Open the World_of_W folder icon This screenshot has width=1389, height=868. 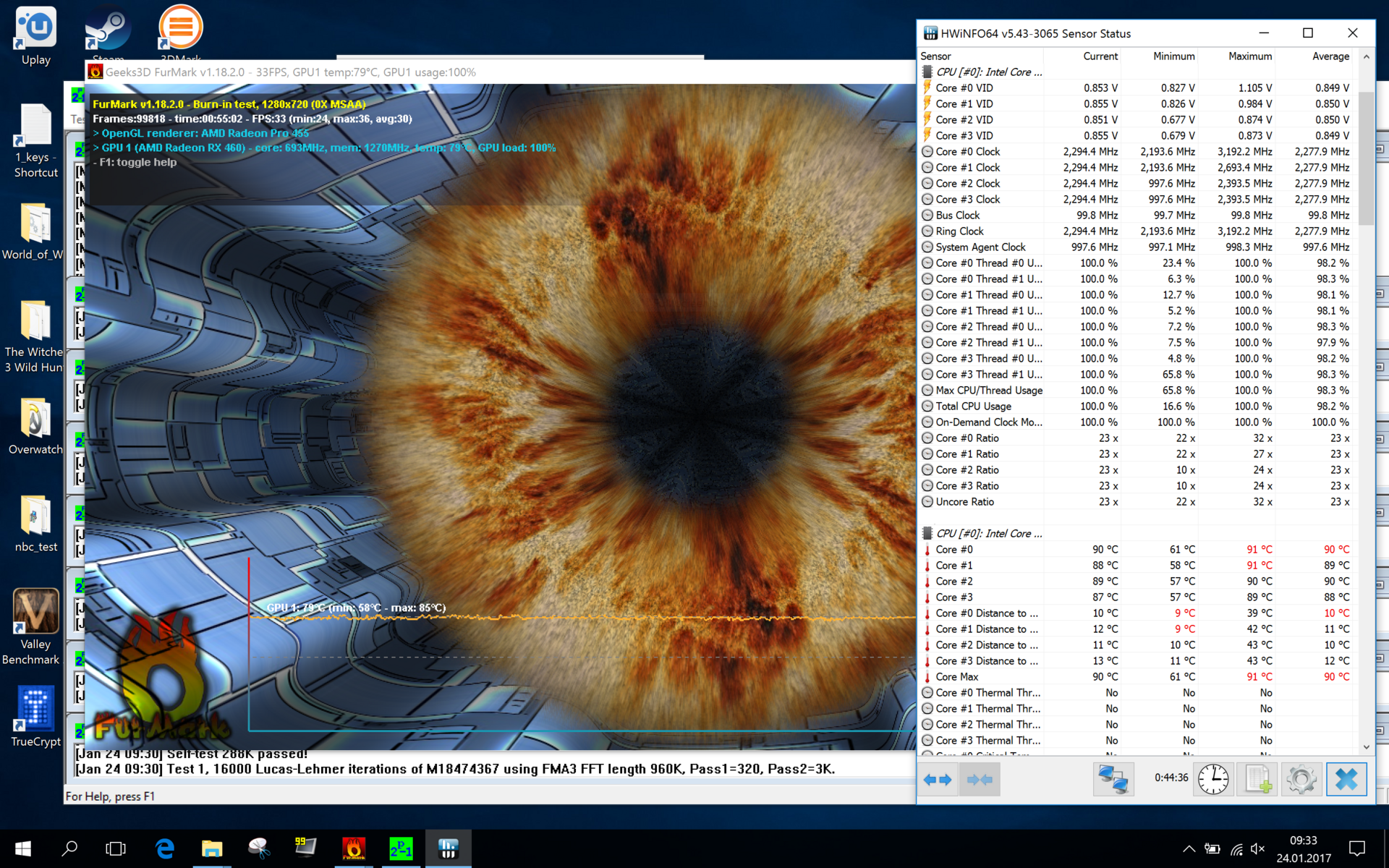click(33, 231)
